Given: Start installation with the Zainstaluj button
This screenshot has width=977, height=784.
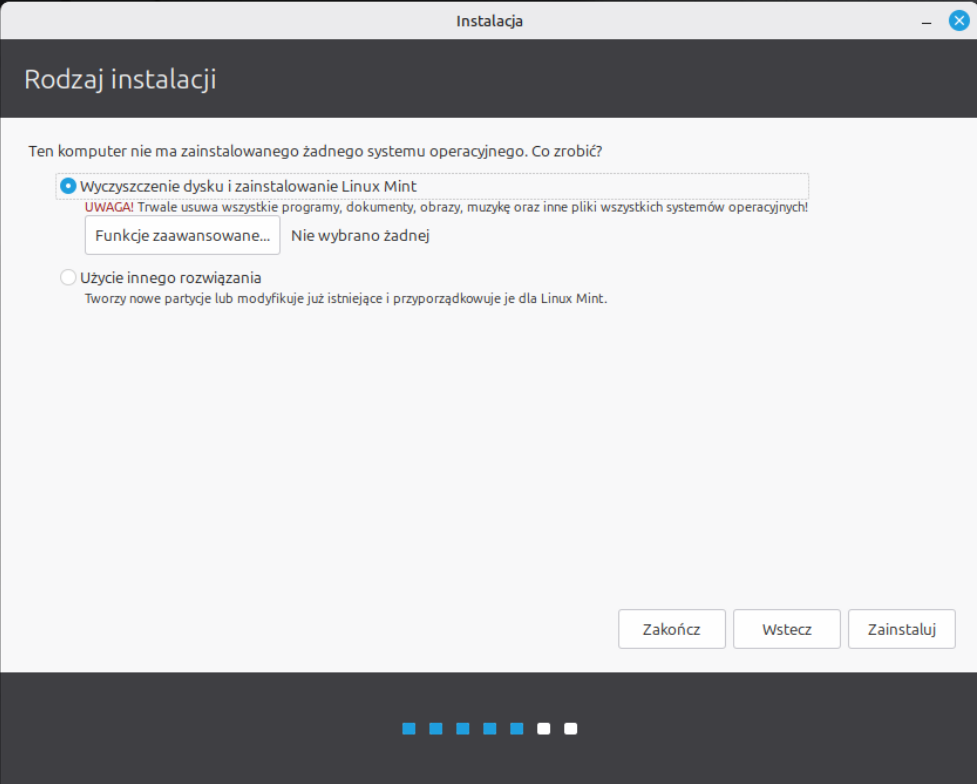Looking at the screenshot, I should [901, 629].
